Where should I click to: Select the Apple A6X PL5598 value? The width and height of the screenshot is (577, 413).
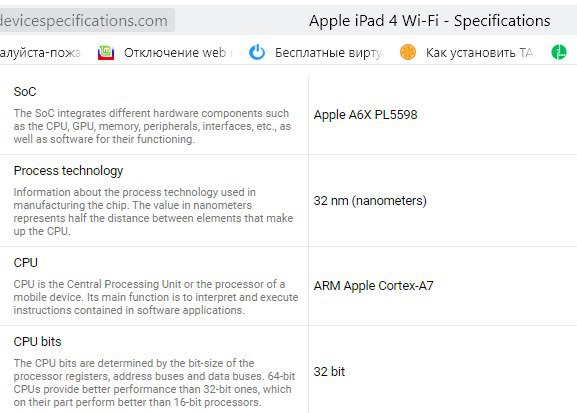pyautogui.click(x=365, y=115)
